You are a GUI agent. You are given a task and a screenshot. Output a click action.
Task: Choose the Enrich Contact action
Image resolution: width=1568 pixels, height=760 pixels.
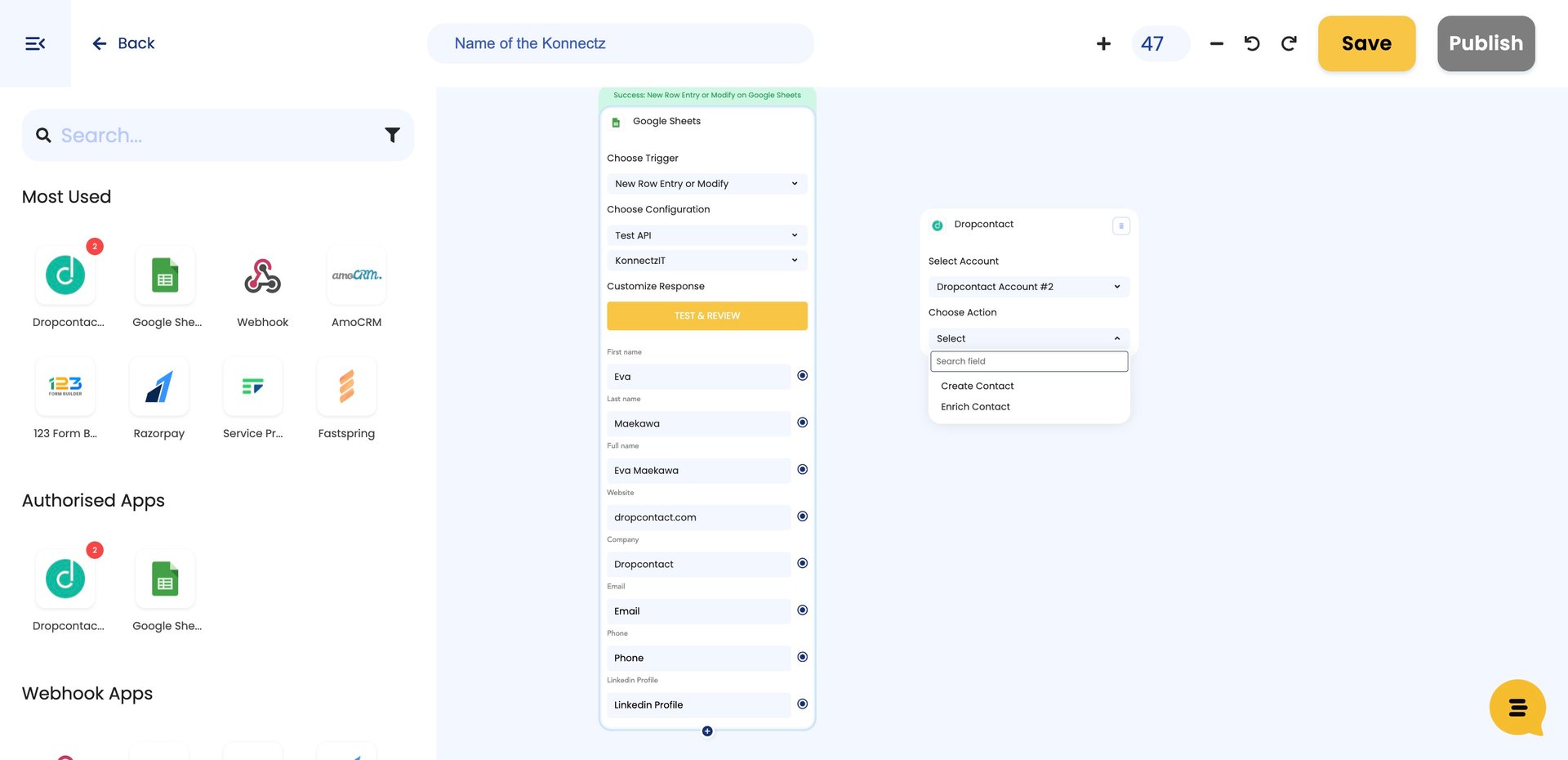[975, 407]
